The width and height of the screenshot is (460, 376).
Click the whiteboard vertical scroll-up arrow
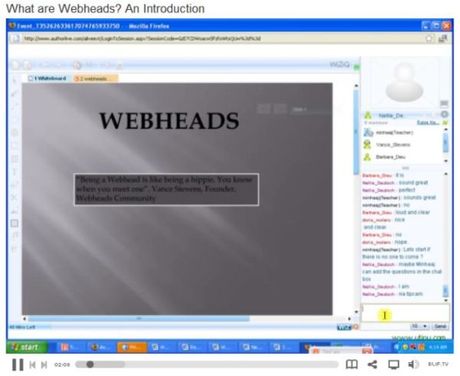click(x=356, y=86)
